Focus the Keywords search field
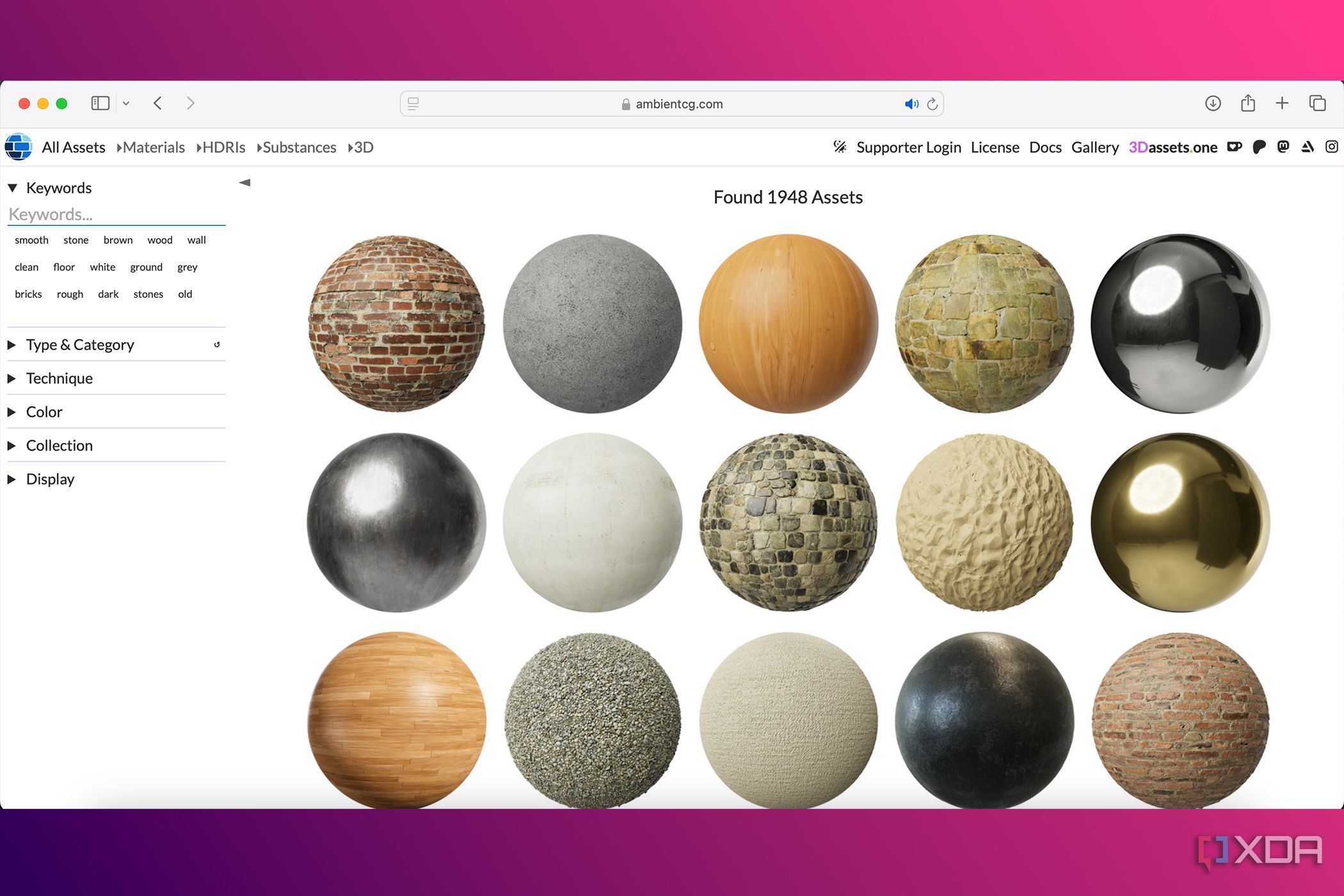This screenshot has width=1344, height=896. [x=116, y=214]
